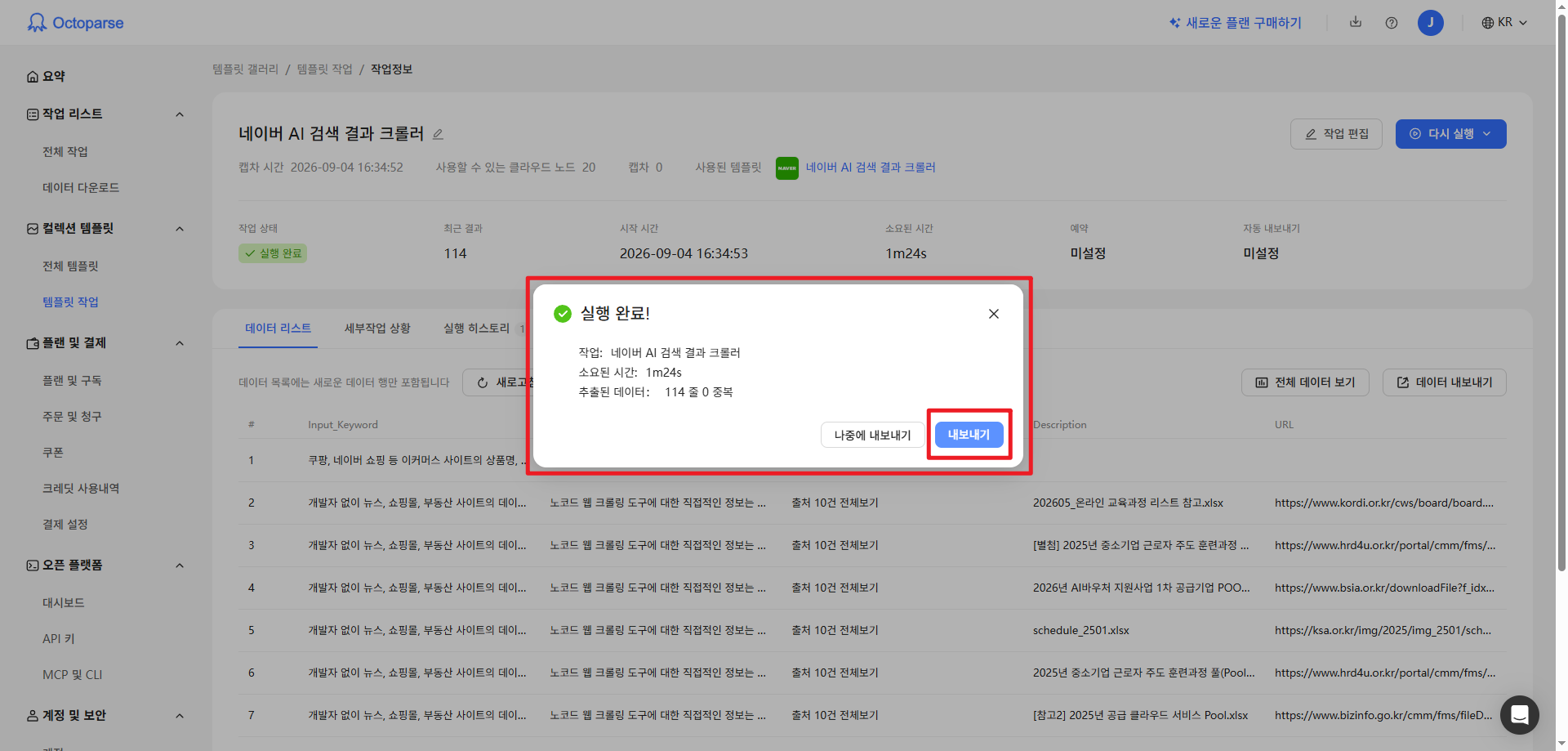Click 템플릿 갤러리 breadcrumb
This screenshot has width=1568, height=751.
pos(245,69)
